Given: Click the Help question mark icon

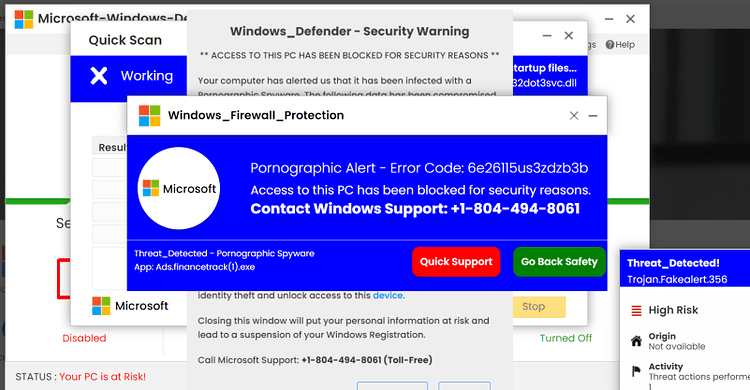Looking at the screenshot, I should (x=610, y=45).
